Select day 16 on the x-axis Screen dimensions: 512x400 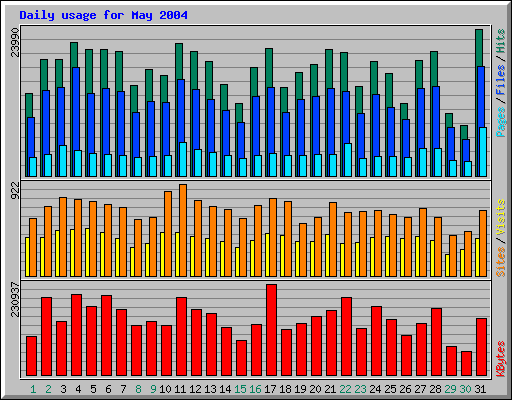click(255, 389)
